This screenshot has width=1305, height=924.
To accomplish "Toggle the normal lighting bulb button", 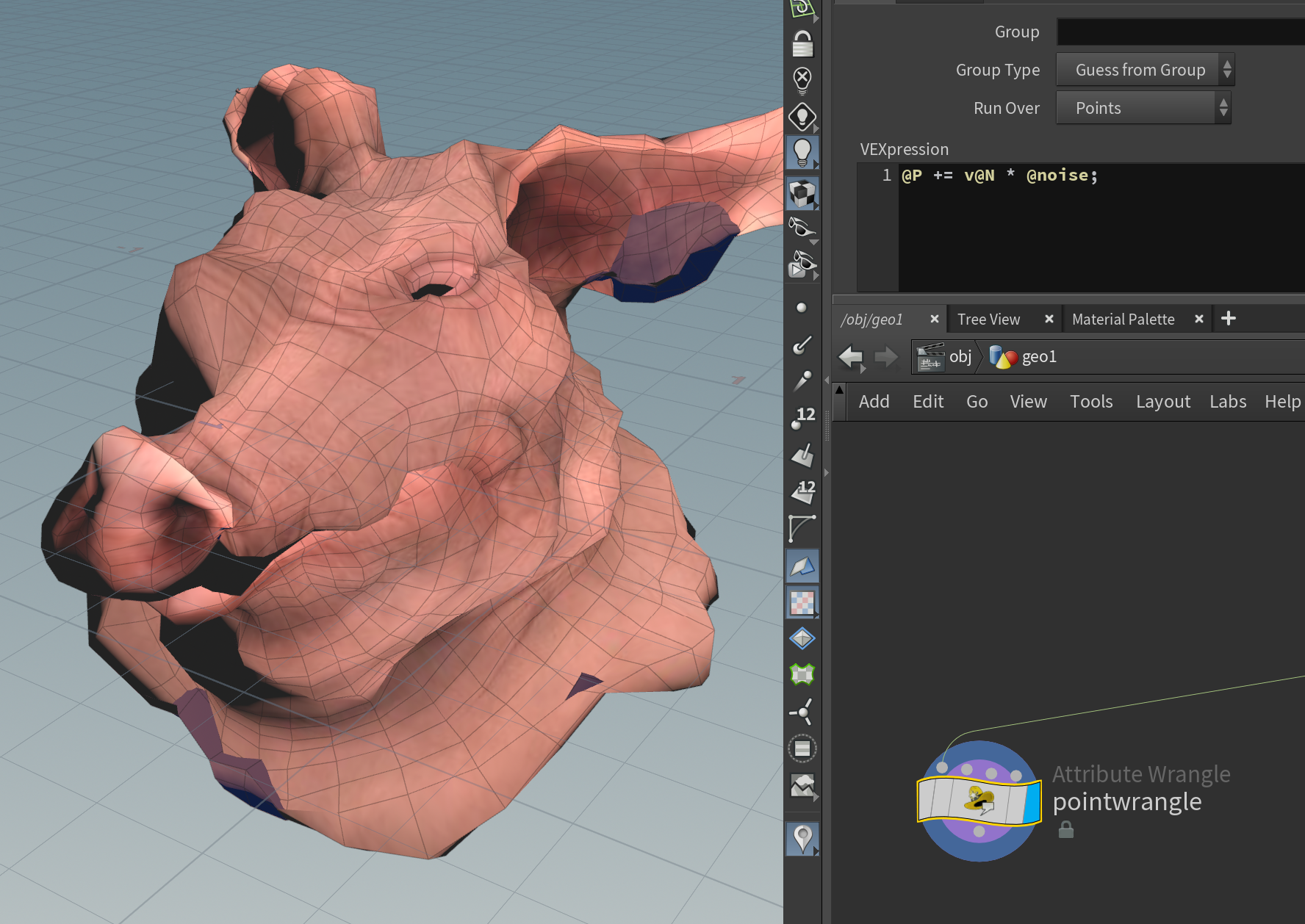I will 802,153.
